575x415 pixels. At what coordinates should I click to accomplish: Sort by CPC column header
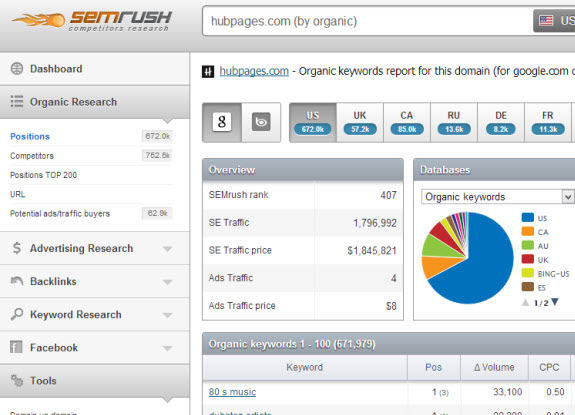[x=549, y=367]
